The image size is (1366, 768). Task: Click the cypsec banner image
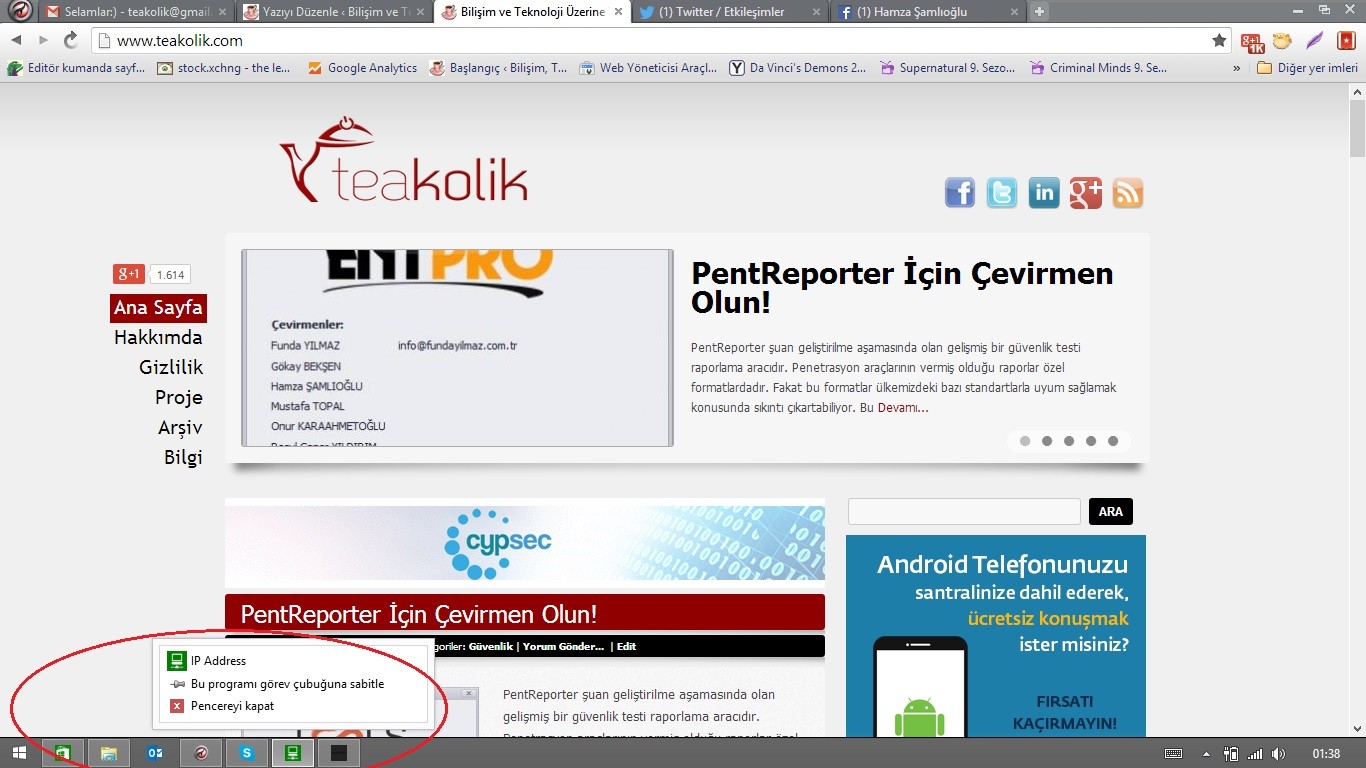(525, 543)
